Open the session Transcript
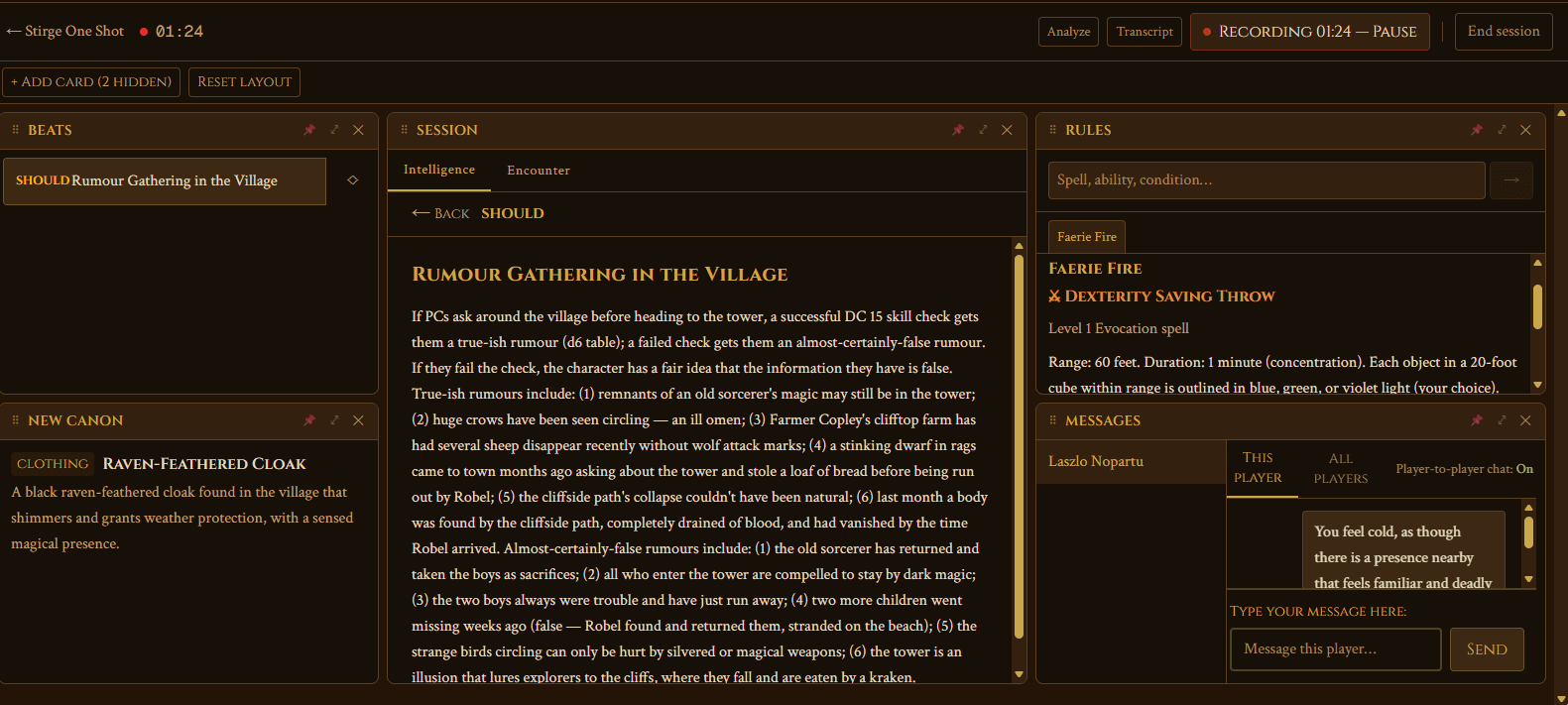The width and height of the screenshot is (1568, 705). 1145,32
